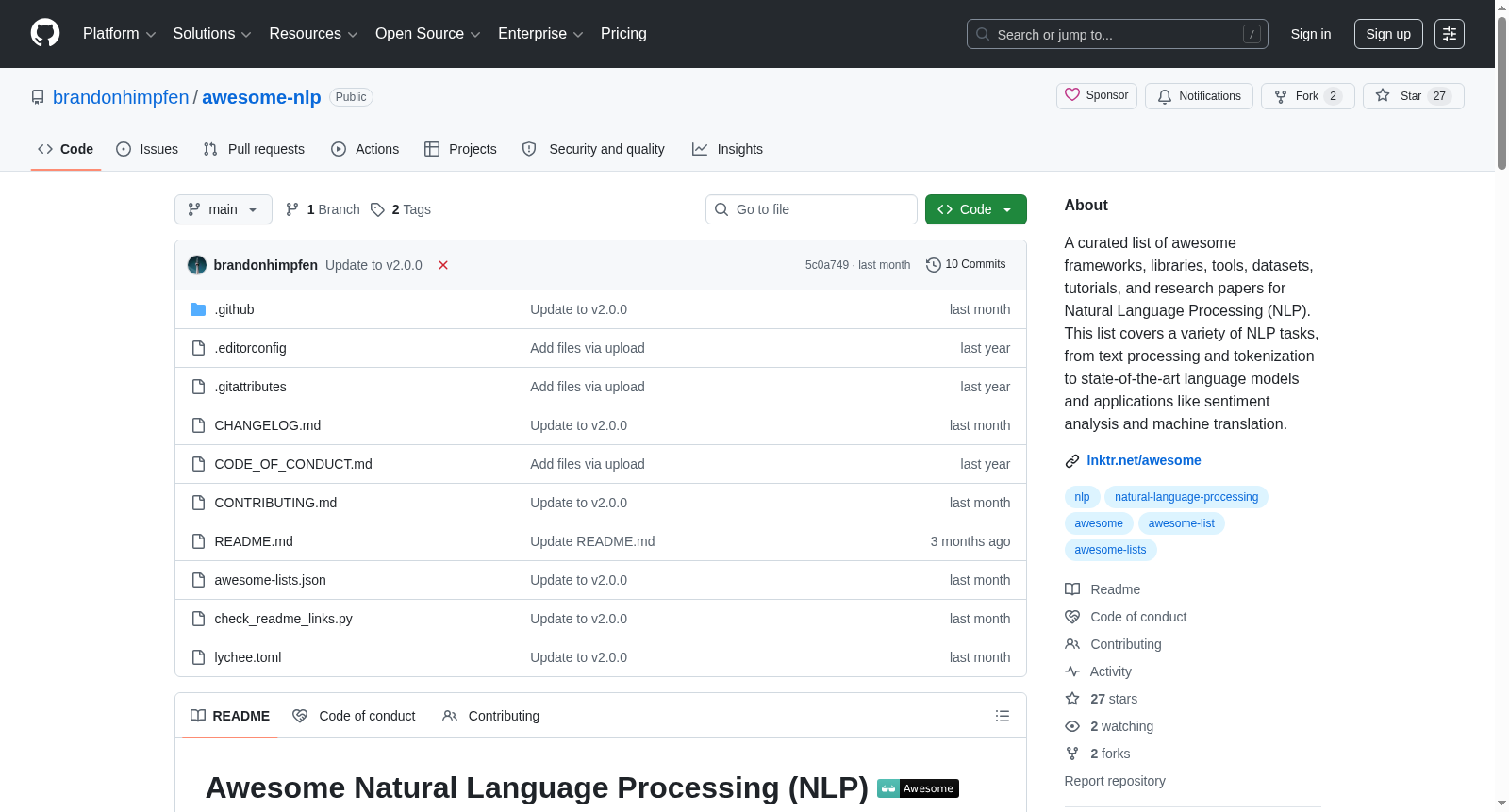Click the Go to file input
The image size is (1509, 812).
[x=811, y=209]
